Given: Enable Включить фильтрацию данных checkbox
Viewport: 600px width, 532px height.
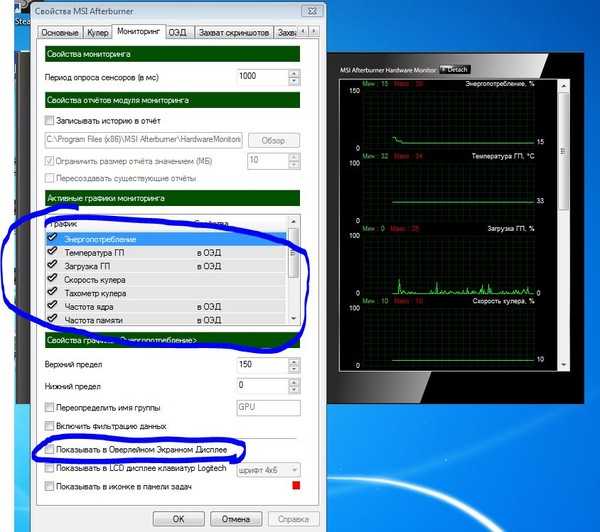Looking at the screenshot, I should coord(49,426).
